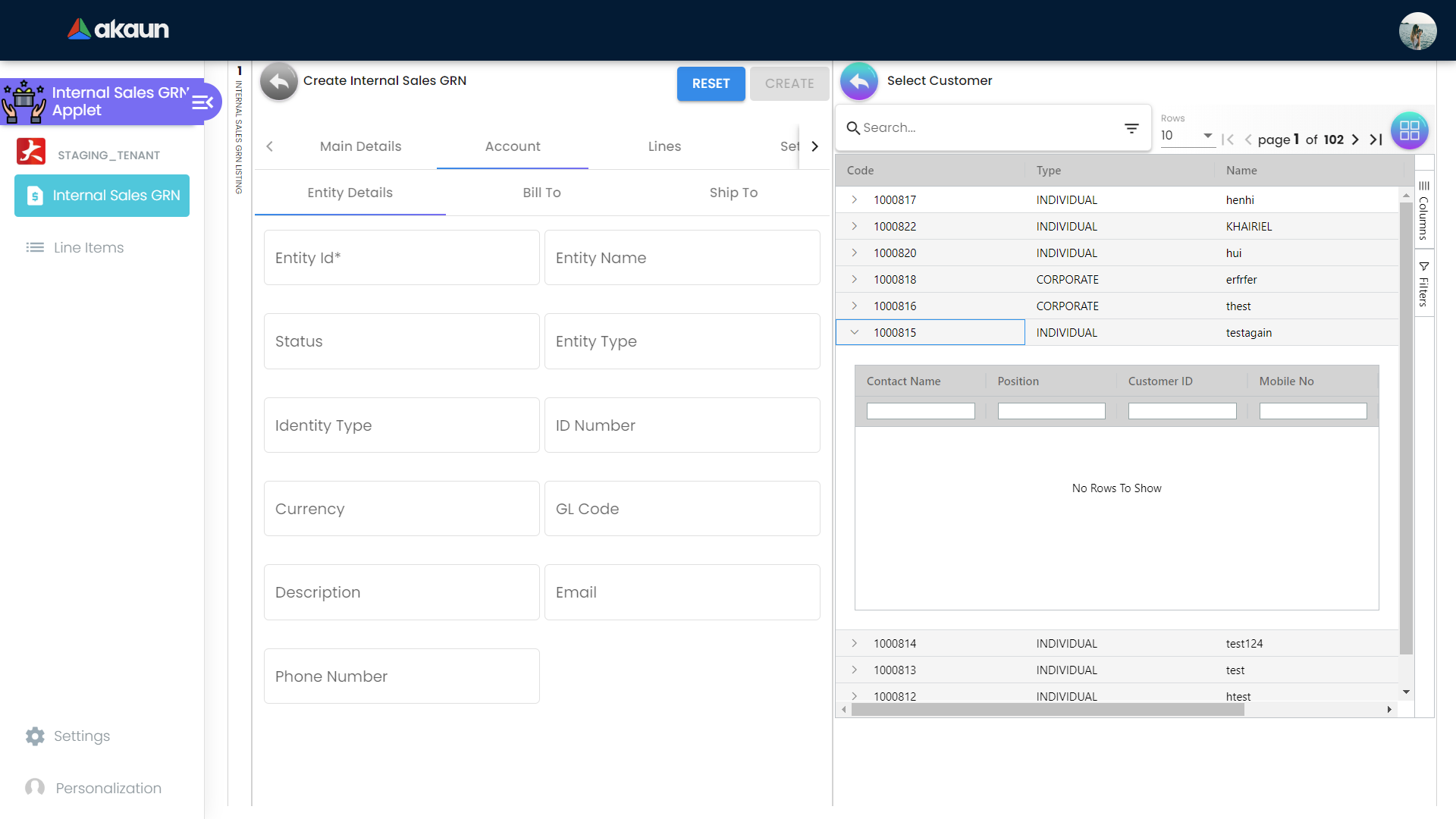Screen dimensions: 1456x819
Task: Switch to the Lines tab
Action: tap(664, 146)
